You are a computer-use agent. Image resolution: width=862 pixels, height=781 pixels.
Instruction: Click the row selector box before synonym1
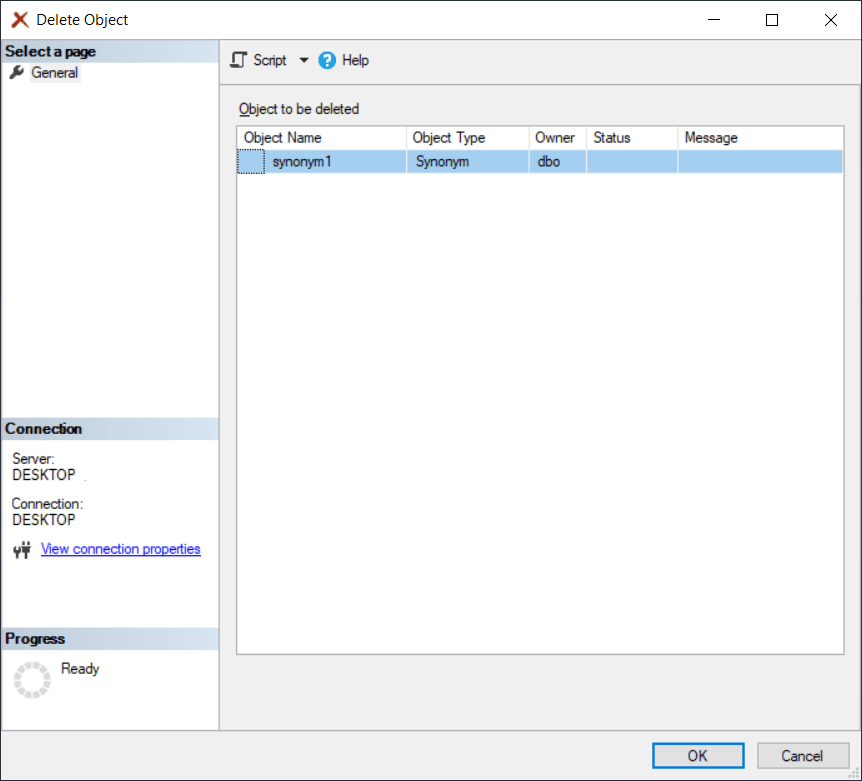click(251, 162)
